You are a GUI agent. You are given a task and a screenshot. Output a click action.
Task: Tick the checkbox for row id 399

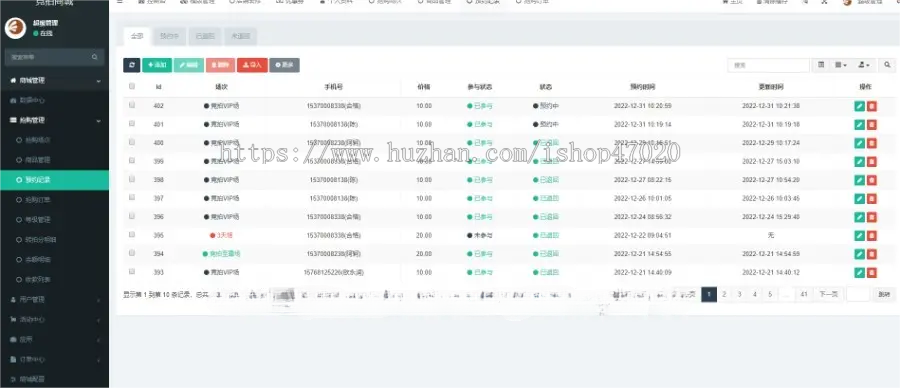(x=132, y=160)
